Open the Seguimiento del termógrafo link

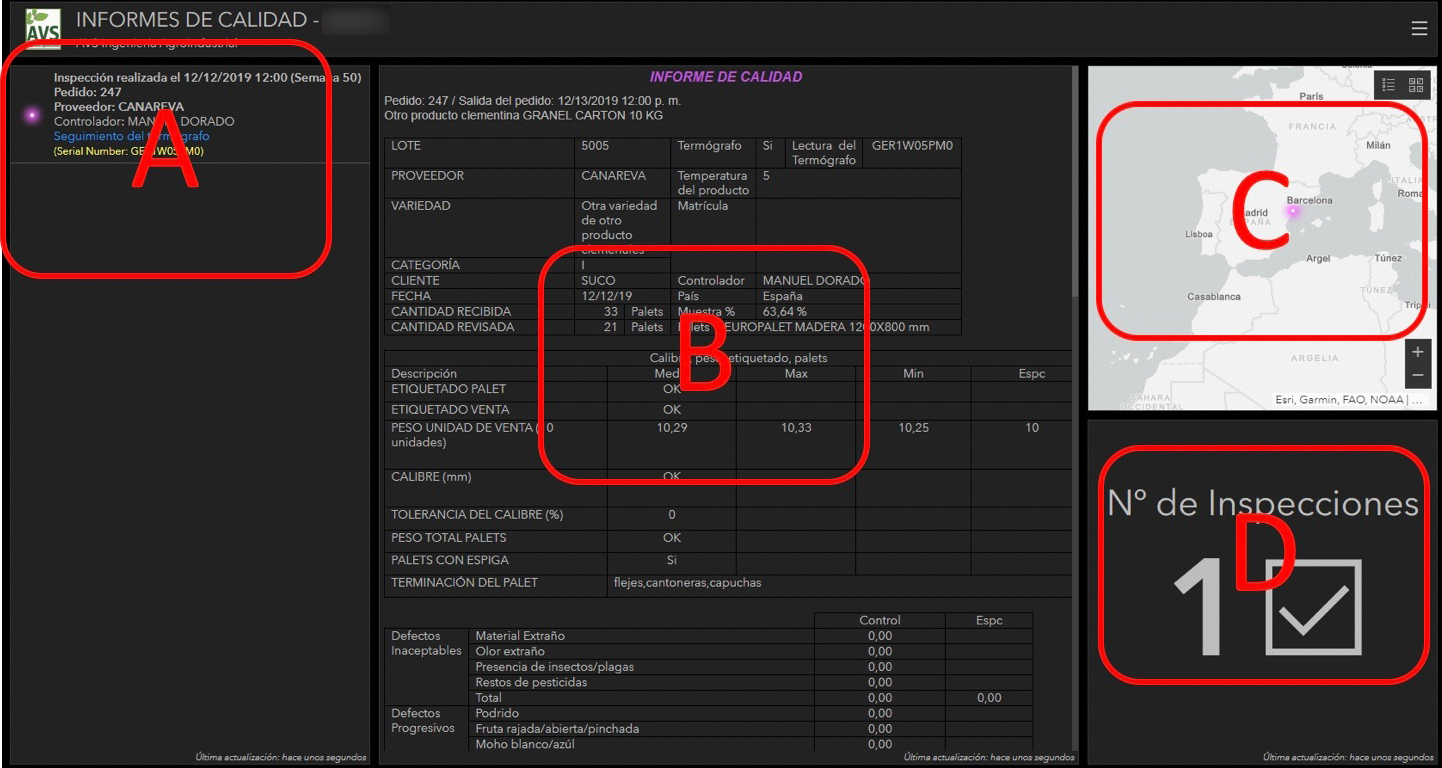click(x=131, y=136)
